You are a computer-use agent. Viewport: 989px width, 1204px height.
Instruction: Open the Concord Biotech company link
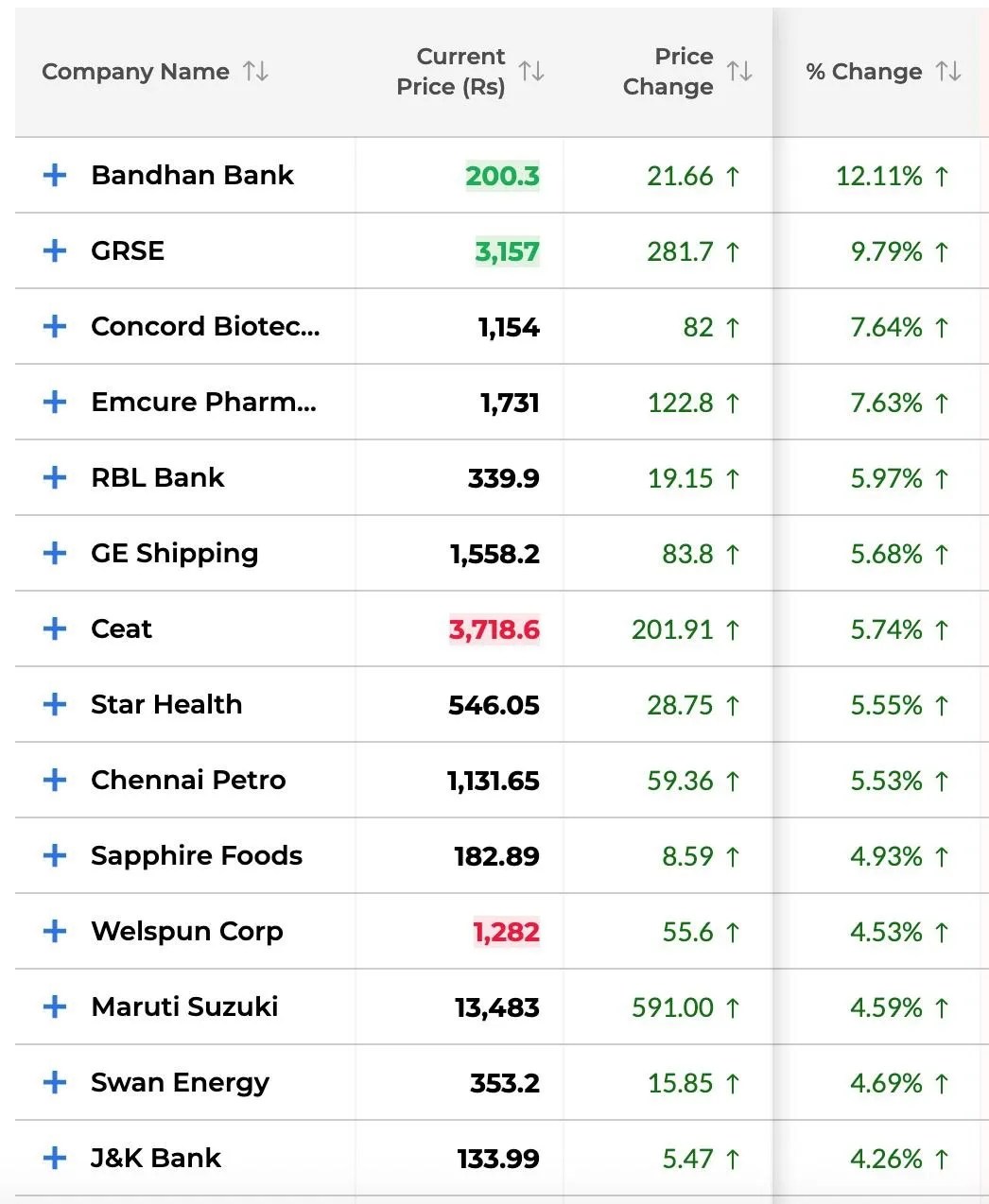[205, 327]
